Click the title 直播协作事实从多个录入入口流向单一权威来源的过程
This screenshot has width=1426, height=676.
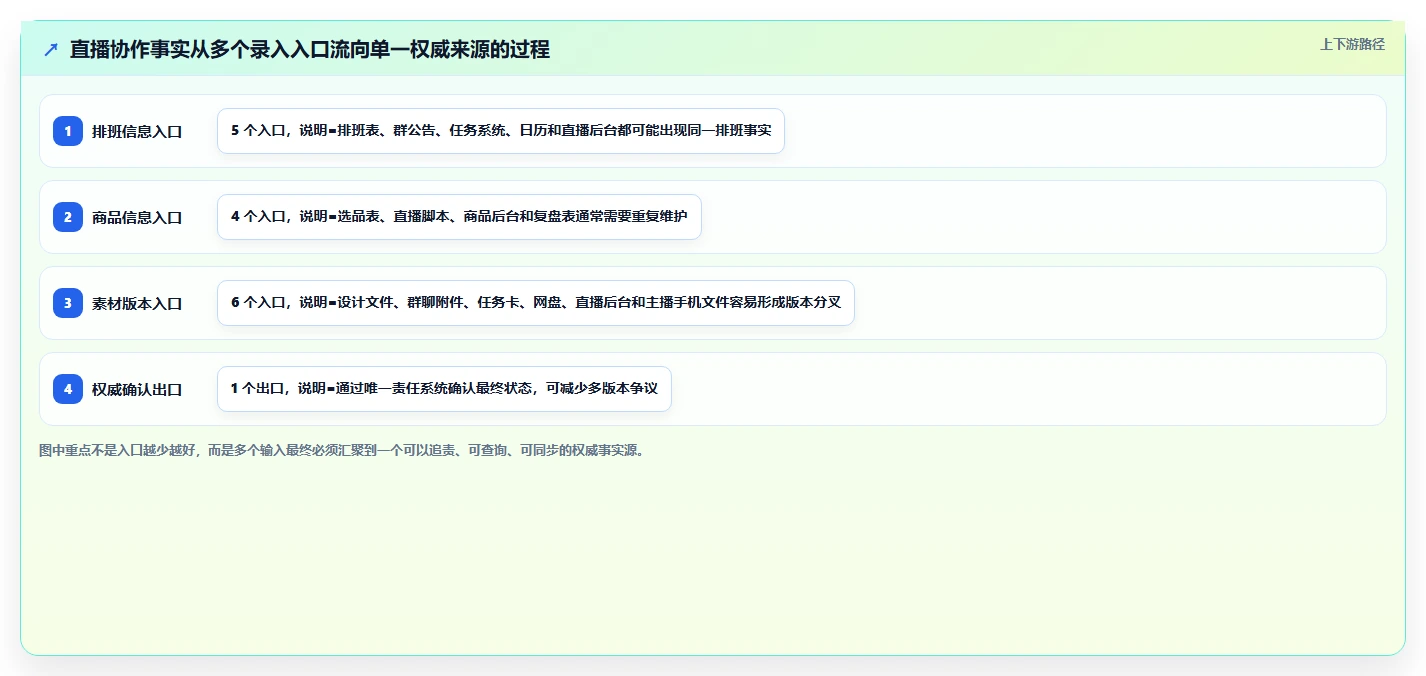[310, 50]
